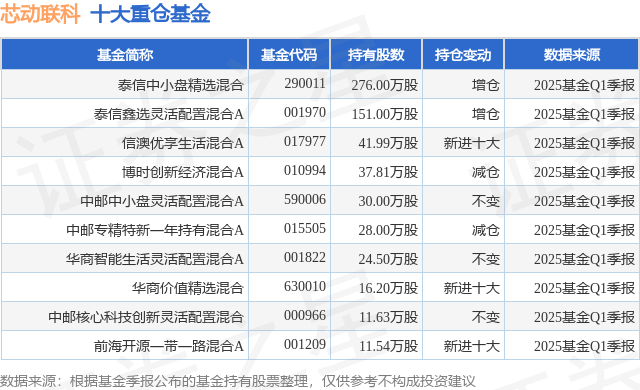Screen dimensions: 640x390
Task: Select the 数据来源 column header
Action: (x=572, y=55)
